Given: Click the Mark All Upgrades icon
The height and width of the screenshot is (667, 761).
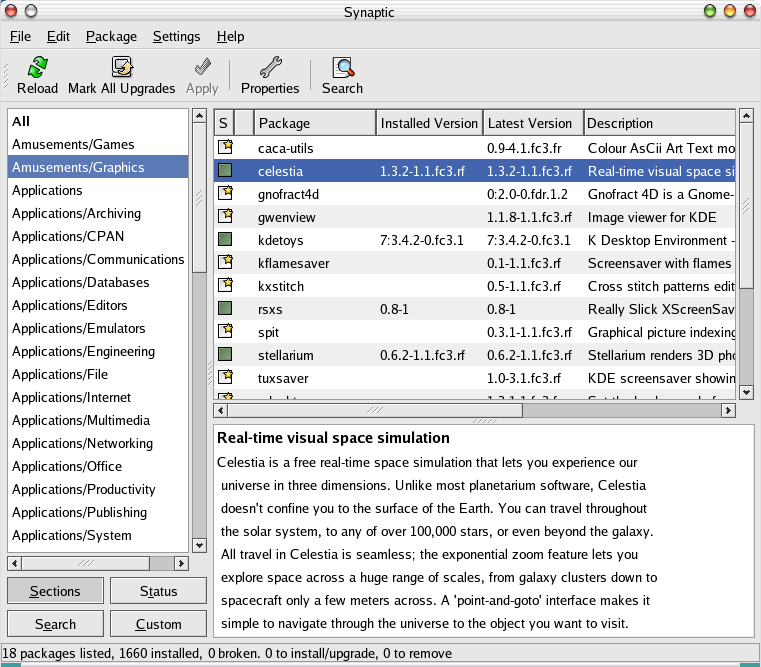Looking at the screenshot, I should point(122,68).
